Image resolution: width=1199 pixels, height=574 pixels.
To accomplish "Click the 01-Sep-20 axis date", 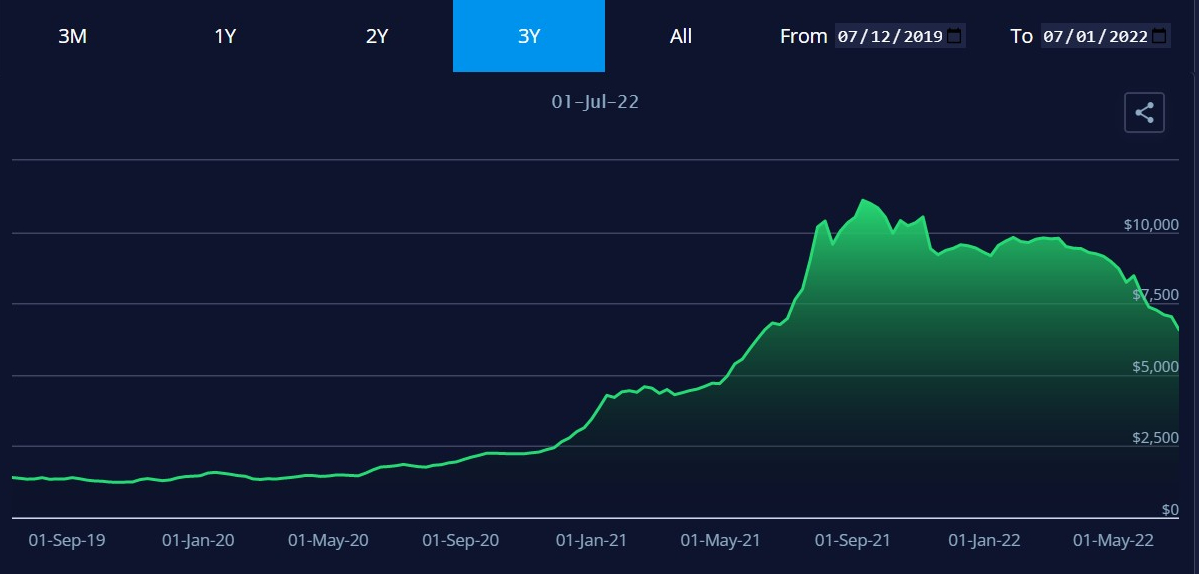I will point(460,540).
